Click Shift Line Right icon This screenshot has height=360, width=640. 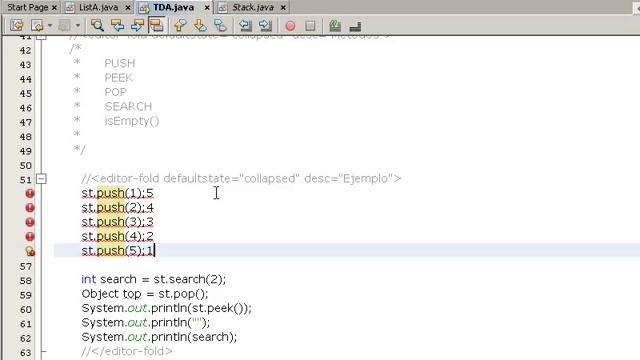tap(265, 25)
